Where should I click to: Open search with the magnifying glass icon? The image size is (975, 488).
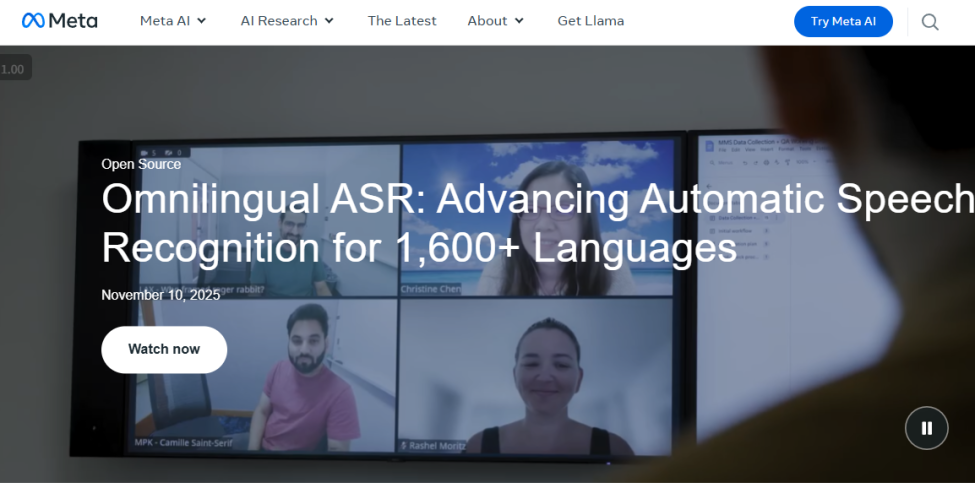coord(930,22)
